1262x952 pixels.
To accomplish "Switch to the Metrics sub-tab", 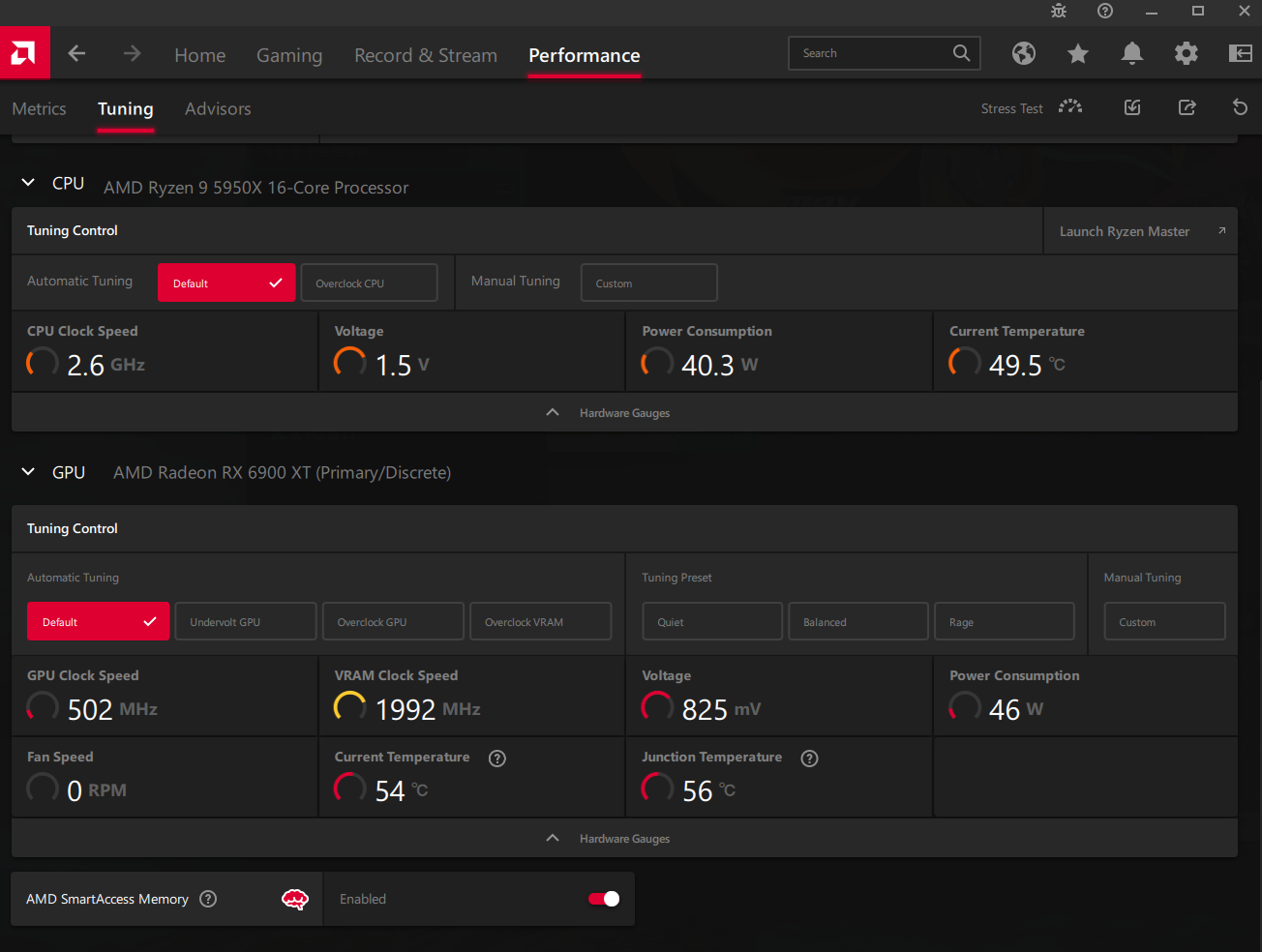I will (40, 108).
